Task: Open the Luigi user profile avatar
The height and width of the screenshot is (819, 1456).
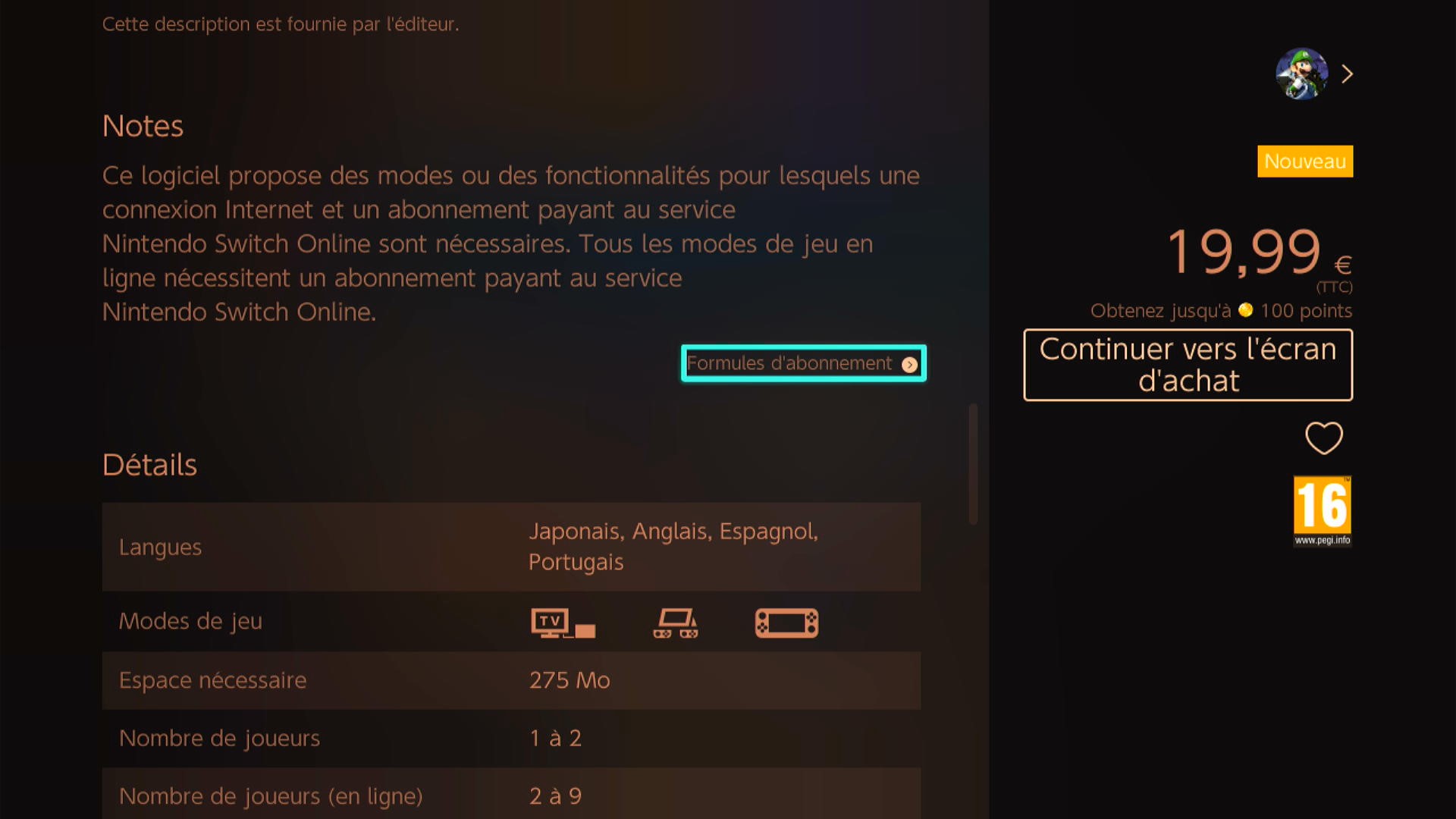Action: click(1301, 74)
